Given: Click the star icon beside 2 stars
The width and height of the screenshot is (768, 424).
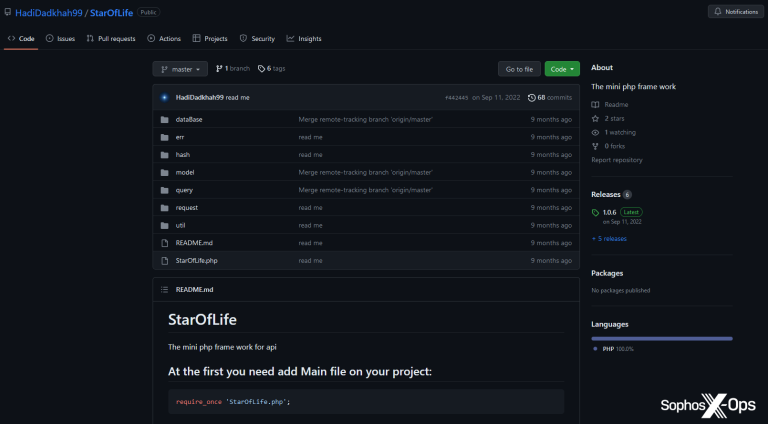Looking at the screenshot, I should coord(595,118).
